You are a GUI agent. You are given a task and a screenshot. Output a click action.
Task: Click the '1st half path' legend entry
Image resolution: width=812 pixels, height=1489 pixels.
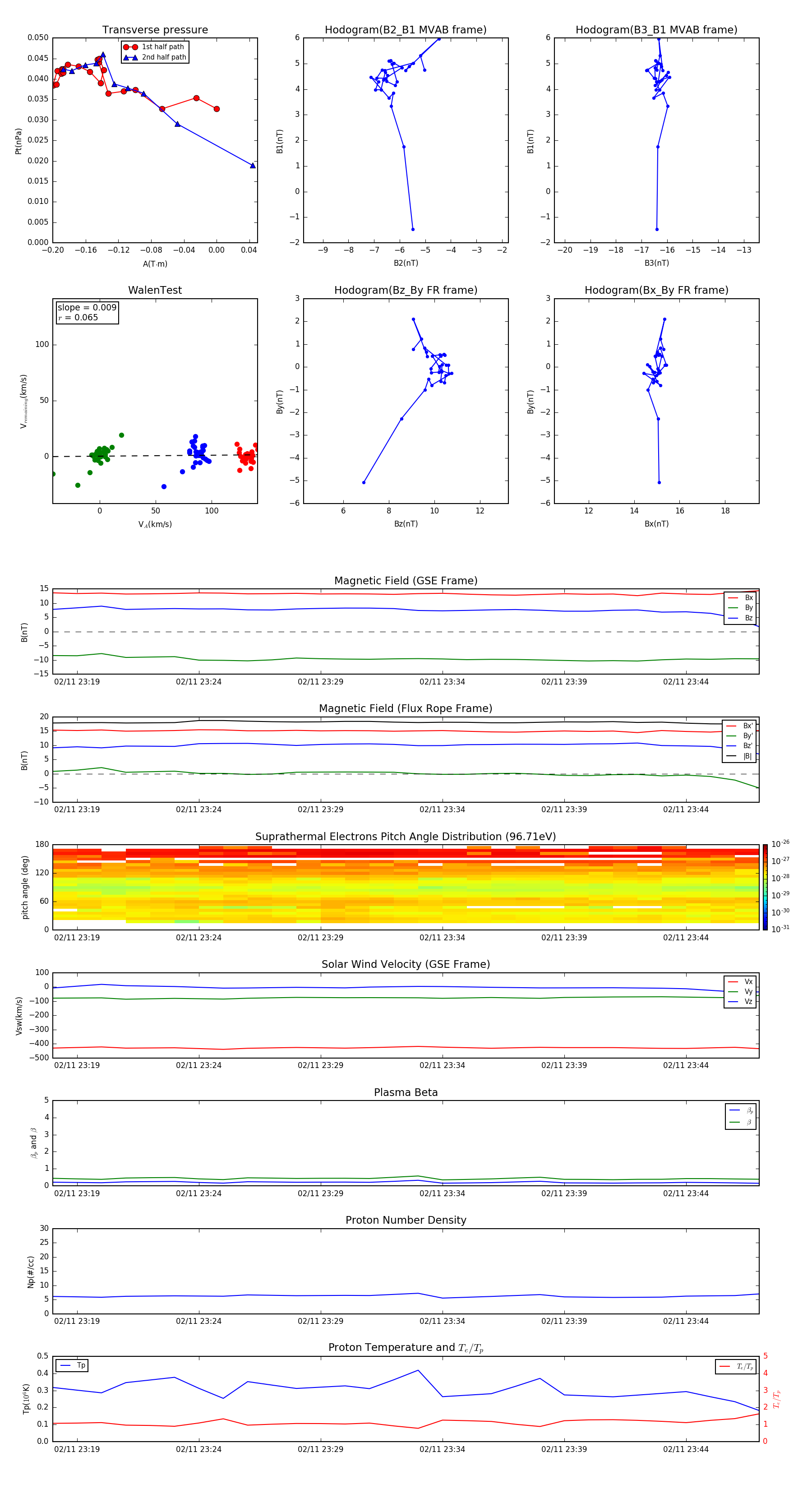pos(154,47)
